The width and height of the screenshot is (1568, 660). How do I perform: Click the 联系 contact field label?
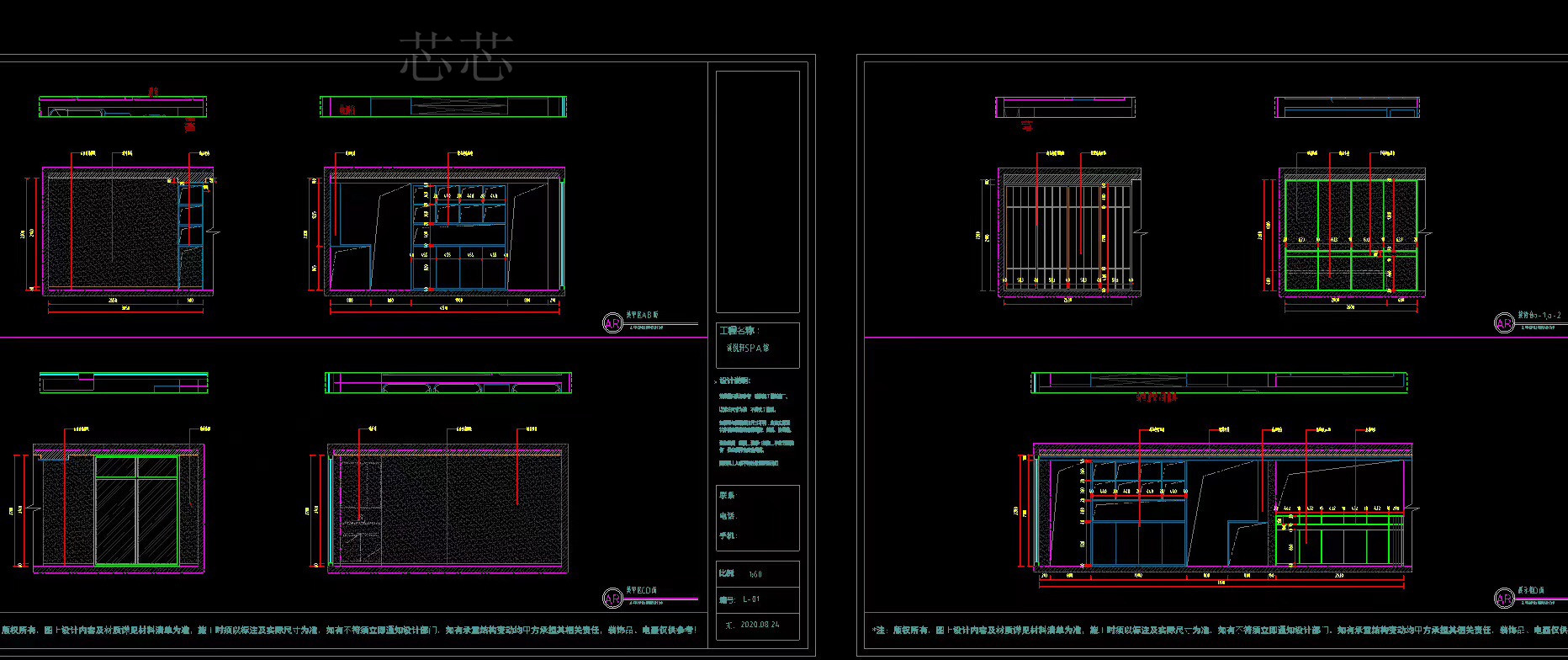click(x=727, y=495)
